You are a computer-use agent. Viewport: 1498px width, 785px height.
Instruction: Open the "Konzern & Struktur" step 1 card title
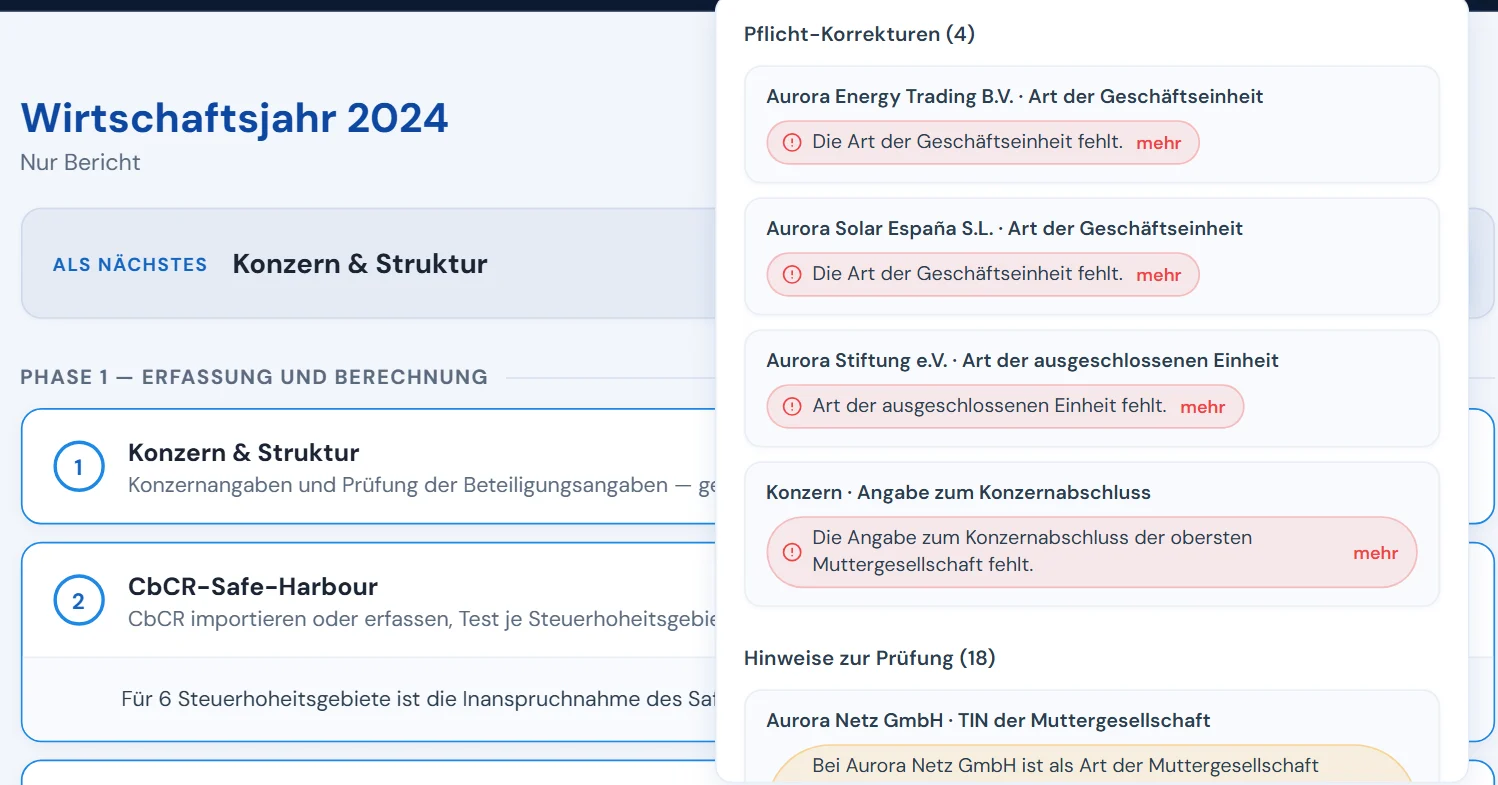tap(244, 453)
